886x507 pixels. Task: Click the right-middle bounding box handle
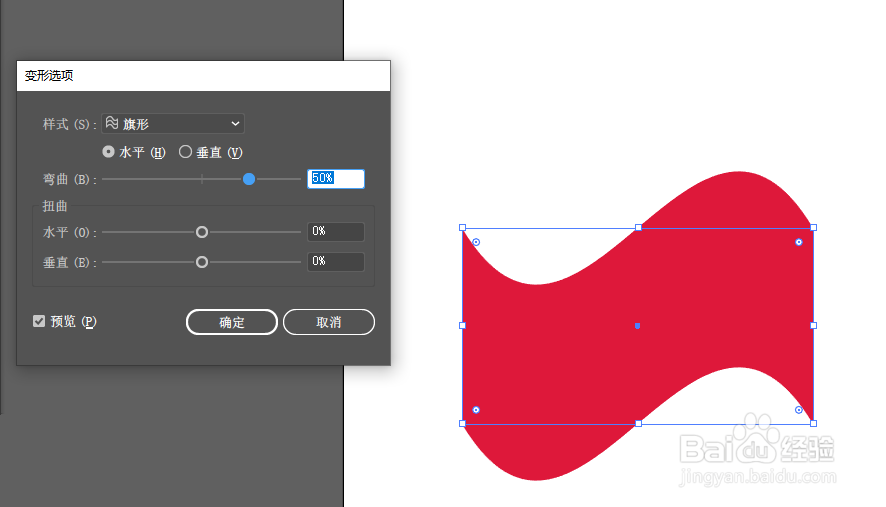814,325
